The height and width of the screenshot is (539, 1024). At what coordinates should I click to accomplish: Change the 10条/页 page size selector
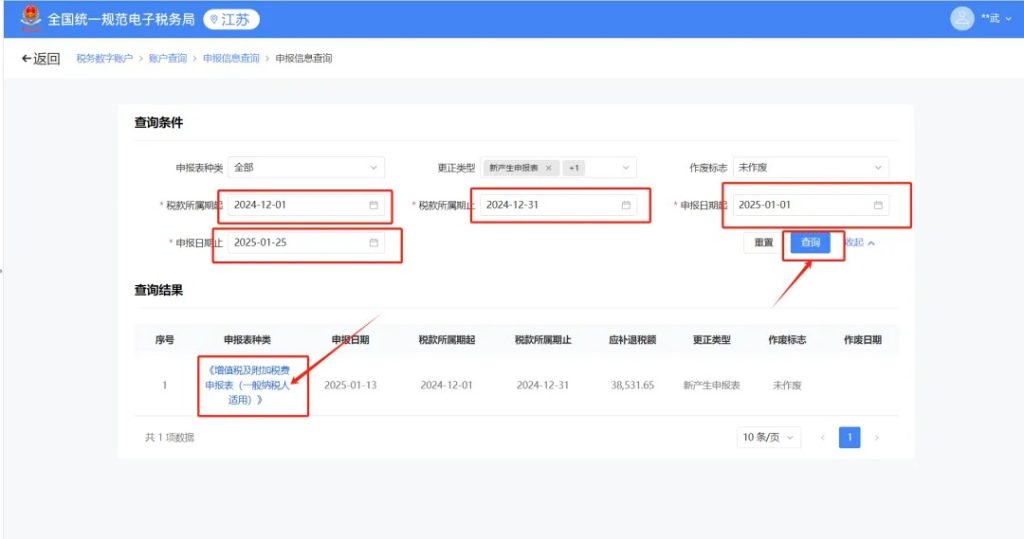(x=769, y=438)
